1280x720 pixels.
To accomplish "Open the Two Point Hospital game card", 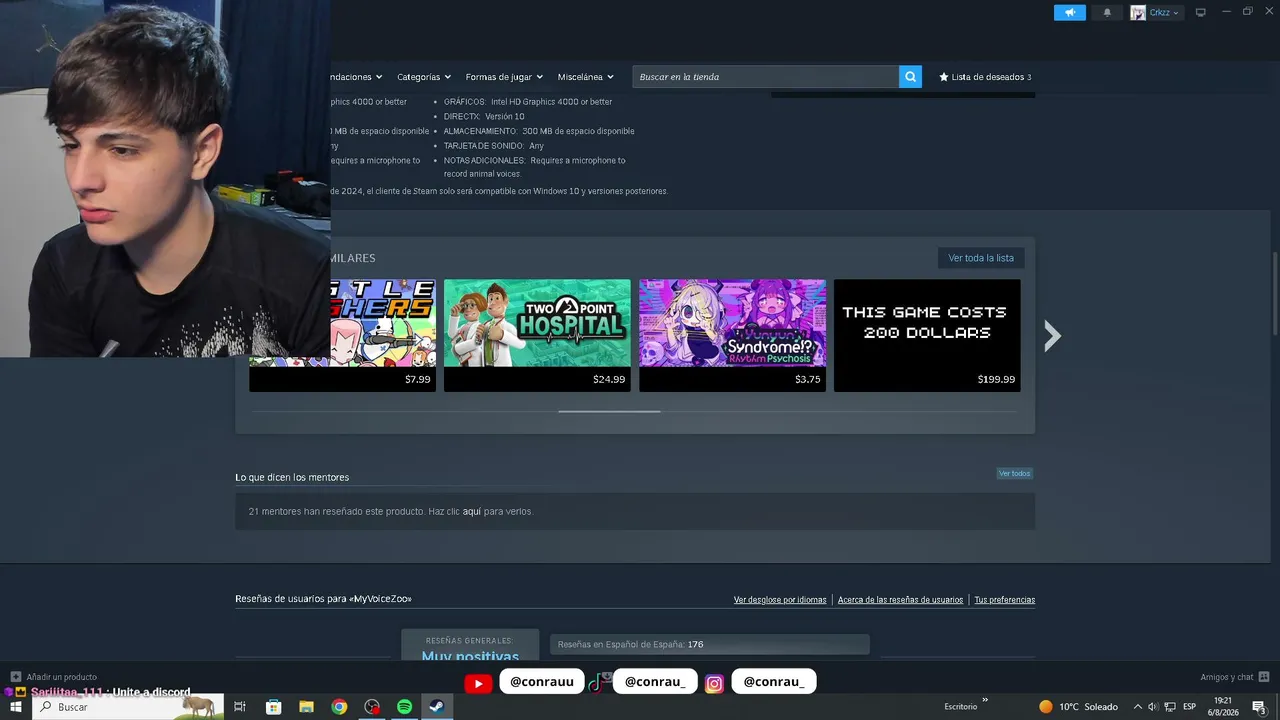I will coord(537,335).
